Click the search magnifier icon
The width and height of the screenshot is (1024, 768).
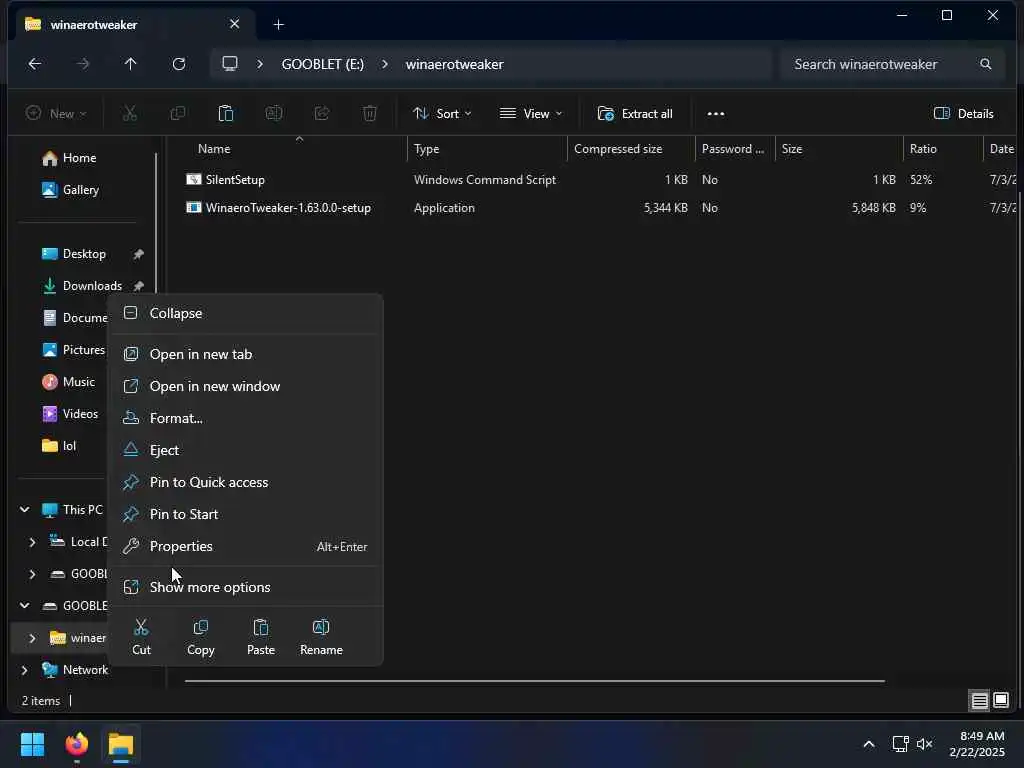click(985, 64)
